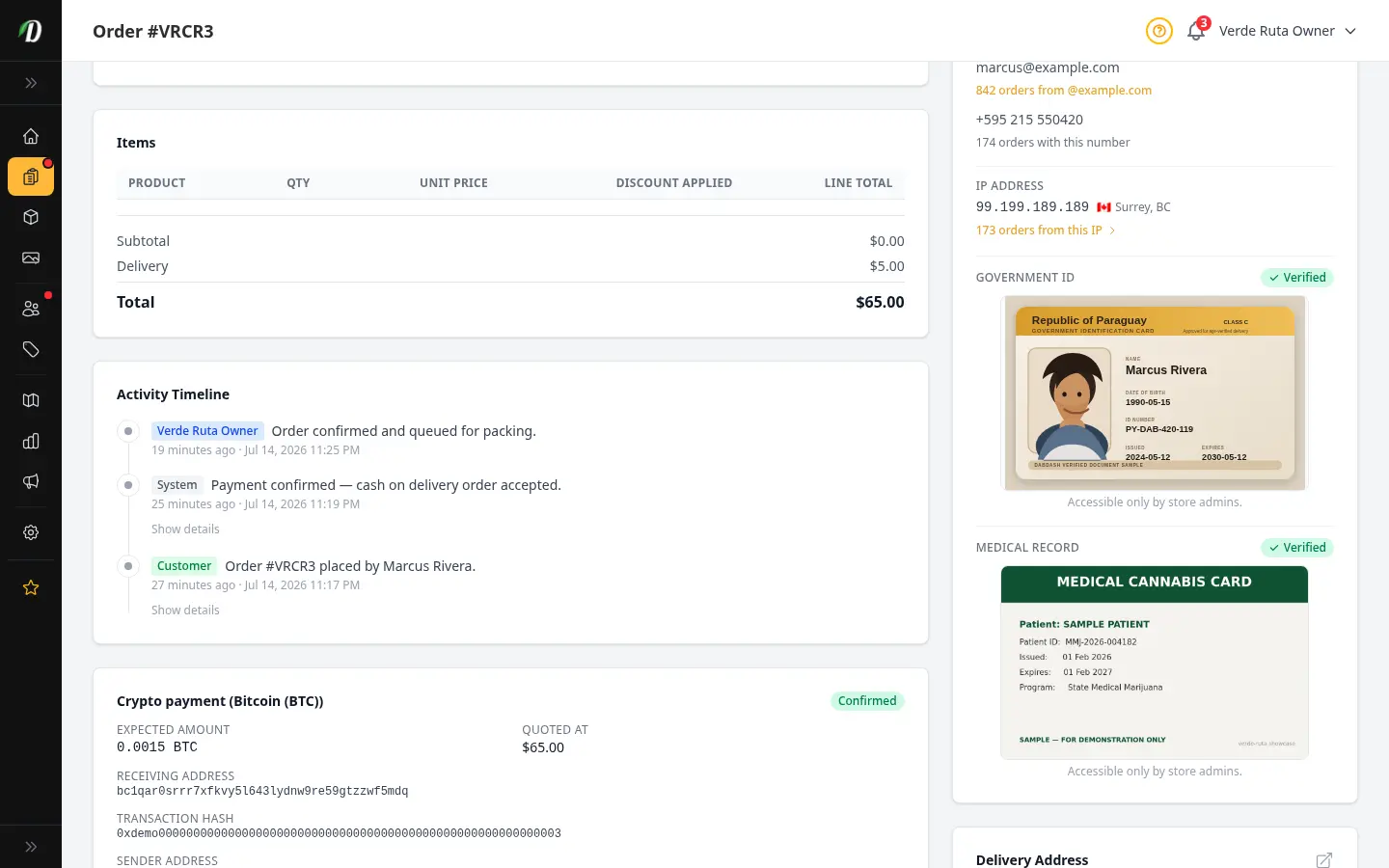
Task: Open the Media images icon
Action: (31, 258)
